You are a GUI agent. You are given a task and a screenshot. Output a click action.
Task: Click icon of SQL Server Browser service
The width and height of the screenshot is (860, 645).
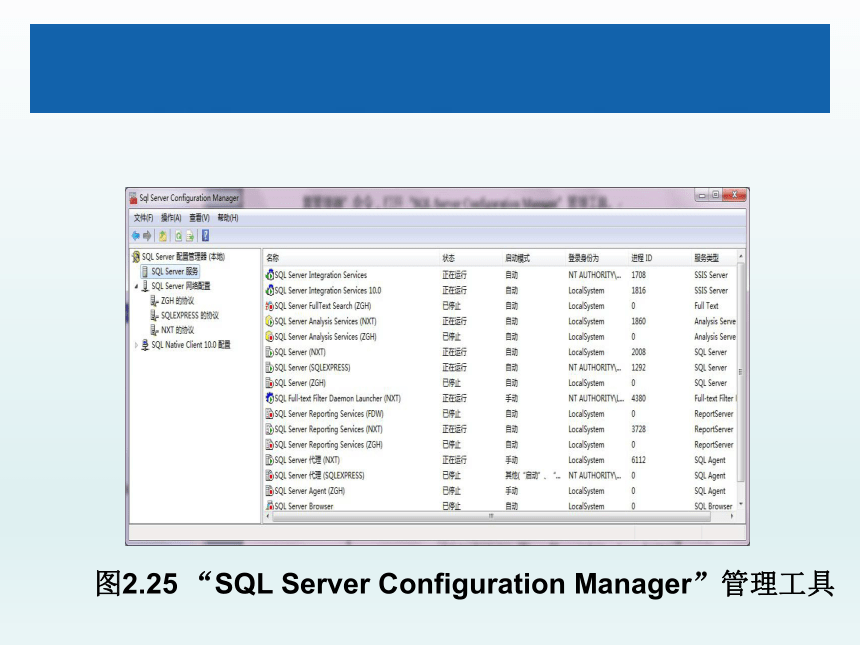(269, 506)
